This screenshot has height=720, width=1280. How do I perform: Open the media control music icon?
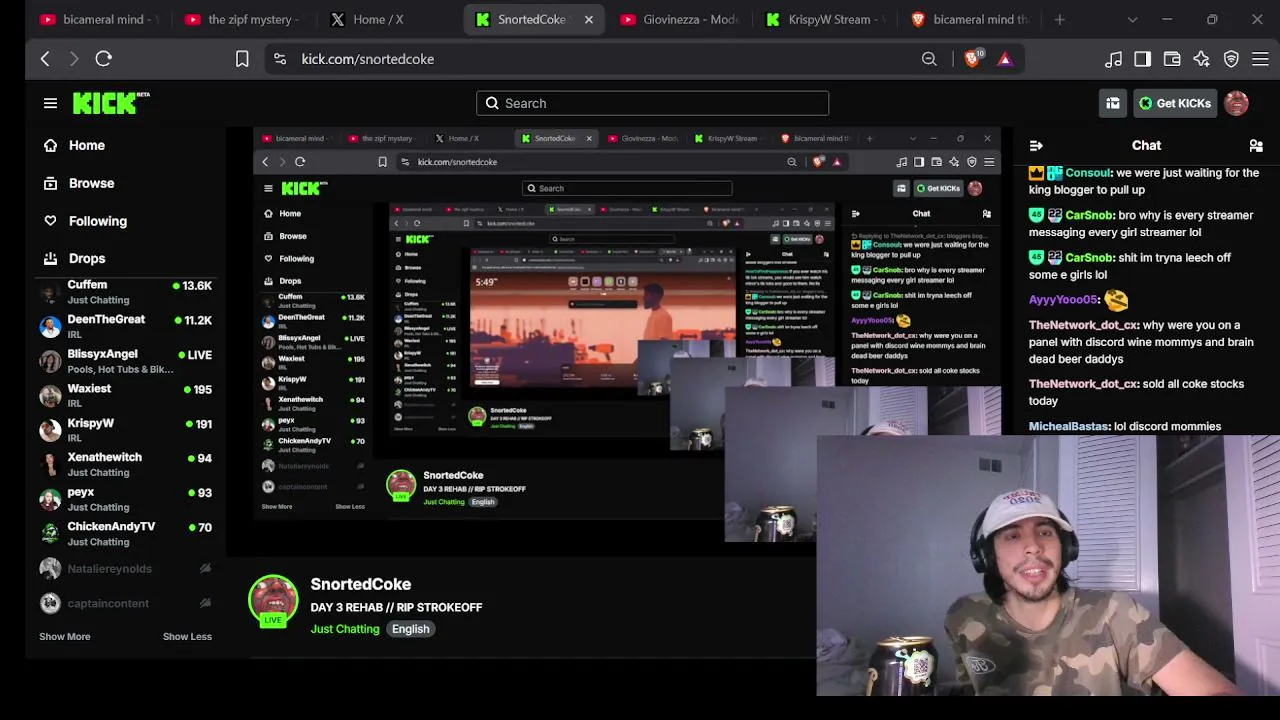[1113, 59]
